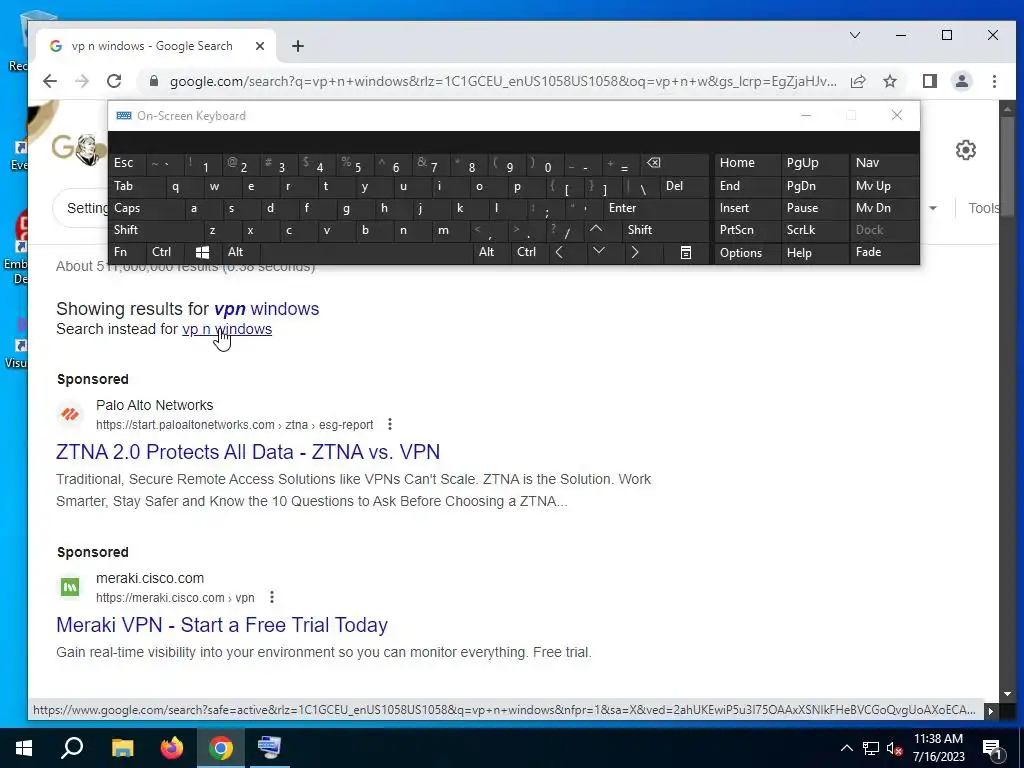Click the up arrow key on keyboard
Viewport: 1024px width, 768px height.
[596, 229]
